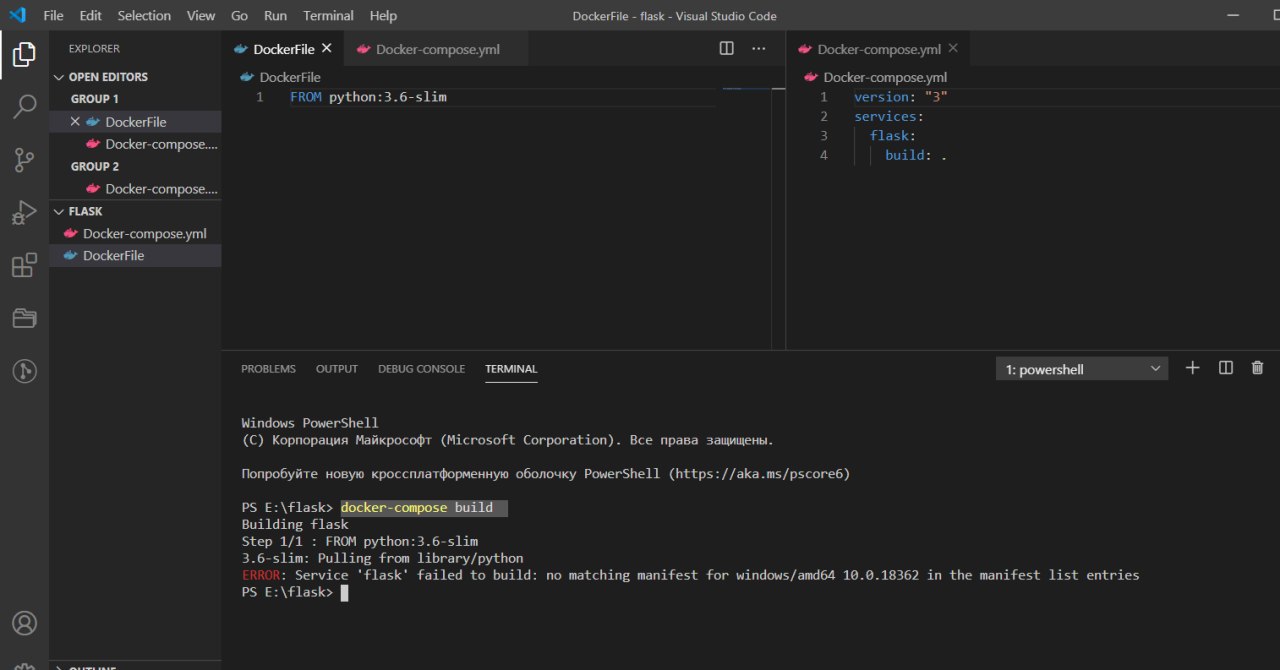
Task: Open Docker-compose.yml in the FLASK folder tree
Action: click(135, 233)
